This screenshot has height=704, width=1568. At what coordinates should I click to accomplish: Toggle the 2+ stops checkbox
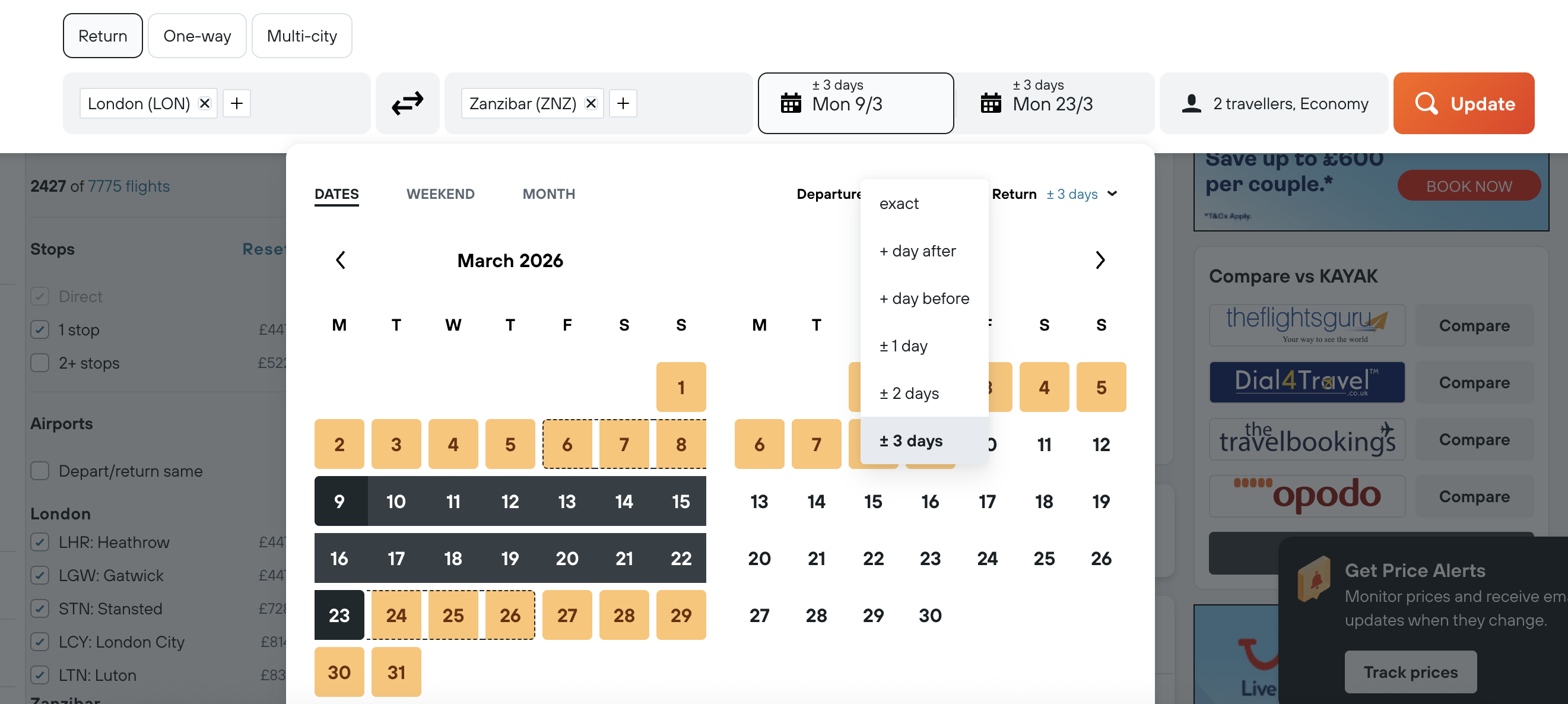[x=40, y=363]
